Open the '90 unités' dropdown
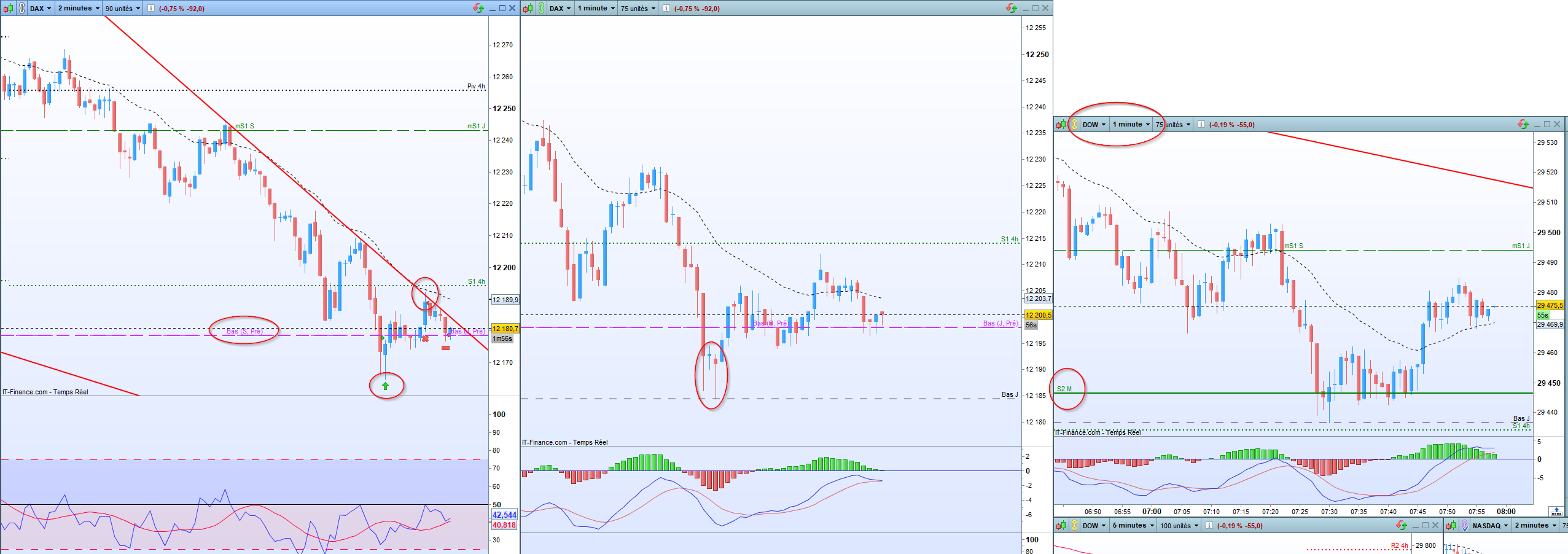This screenshot has height=554, width=1568. pos(123,9)
